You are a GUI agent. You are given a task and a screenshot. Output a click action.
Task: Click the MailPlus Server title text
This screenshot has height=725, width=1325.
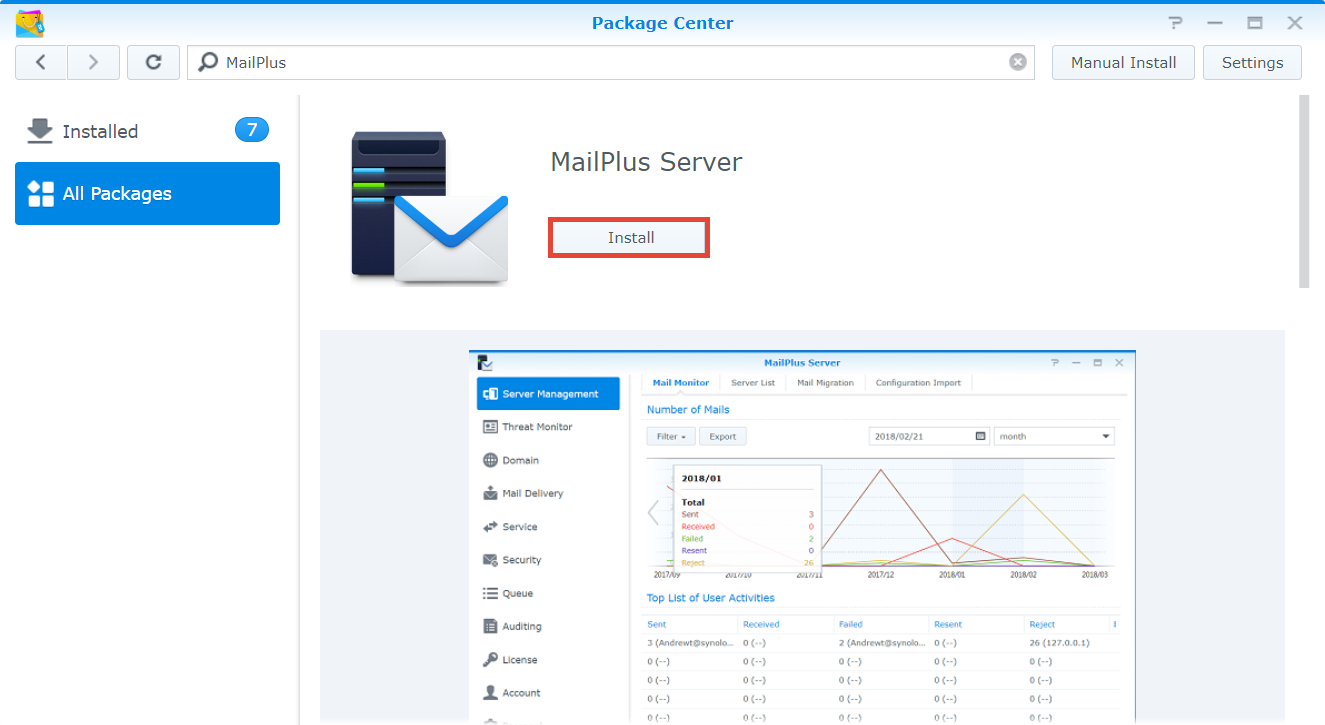pyautogui.click(x=646, y=162)
